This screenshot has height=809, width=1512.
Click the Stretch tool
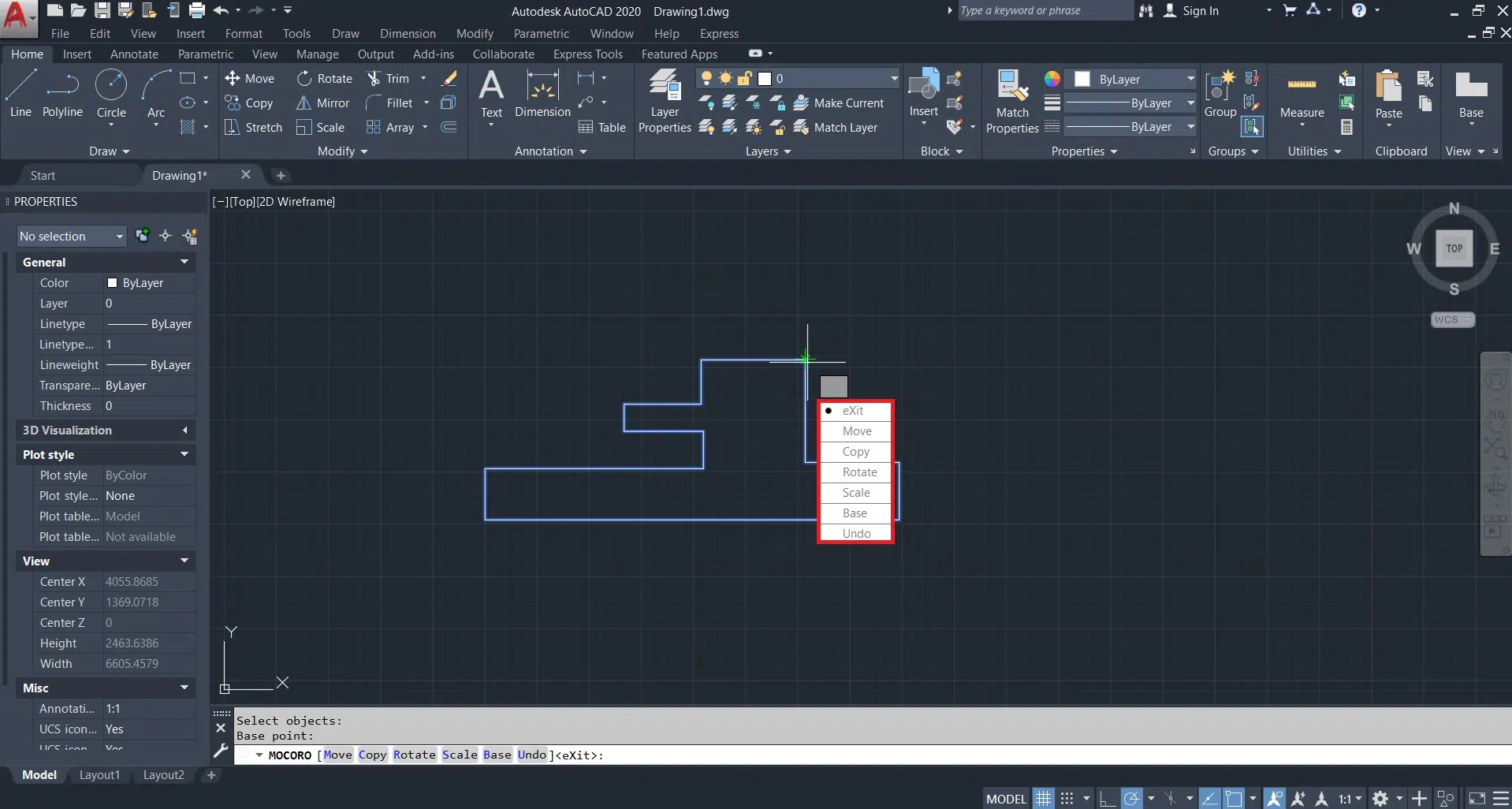point(253,127)
